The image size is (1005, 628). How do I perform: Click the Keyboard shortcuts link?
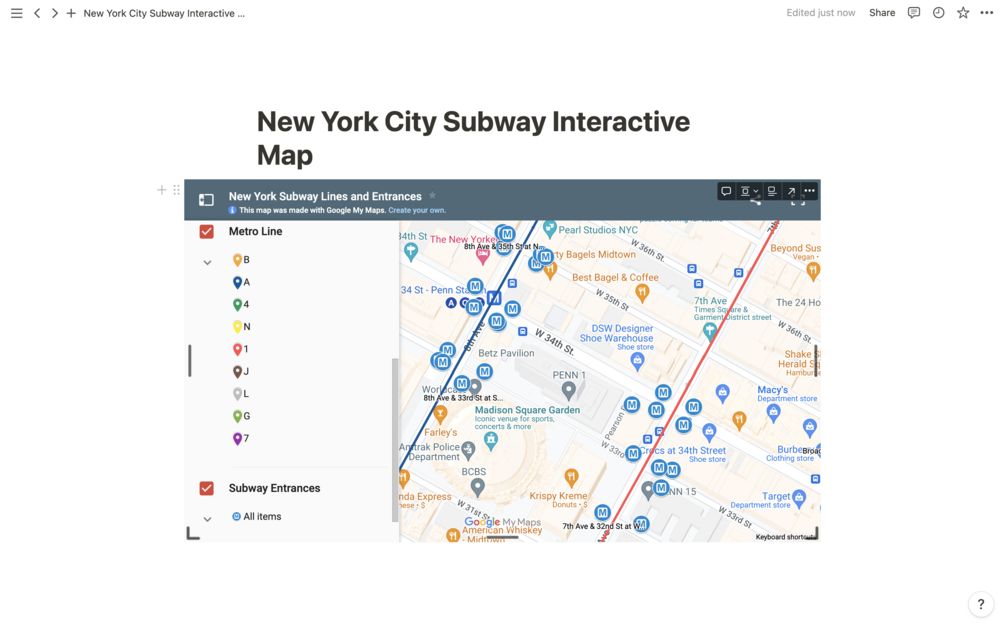click(784, 537)
